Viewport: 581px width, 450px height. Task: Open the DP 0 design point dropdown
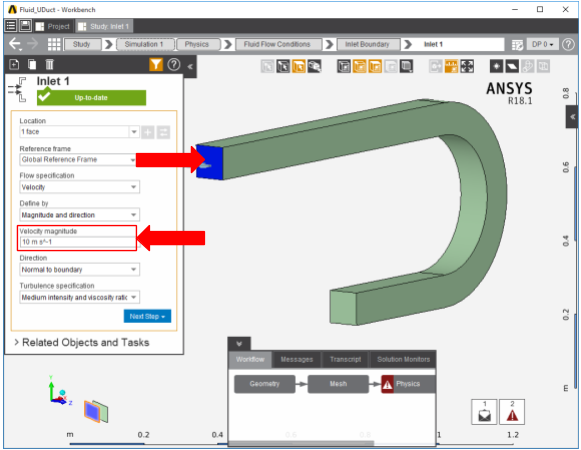coord(542,44)
